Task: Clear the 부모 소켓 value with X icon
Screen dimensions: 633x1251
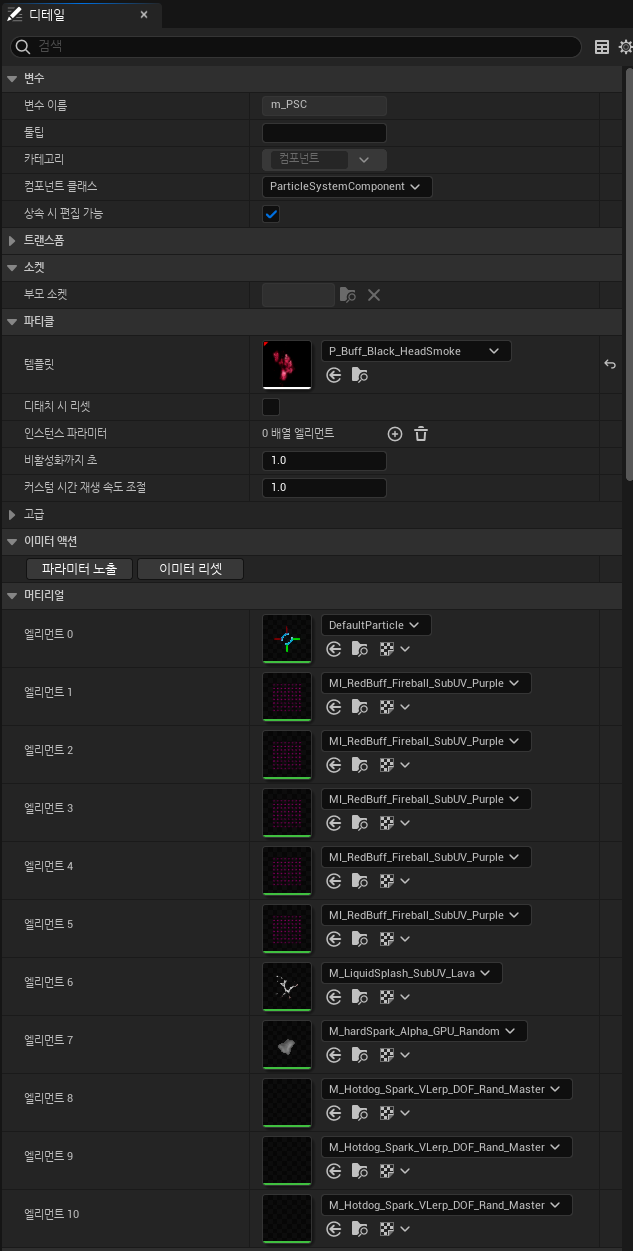Action: [x=374, y=295]
